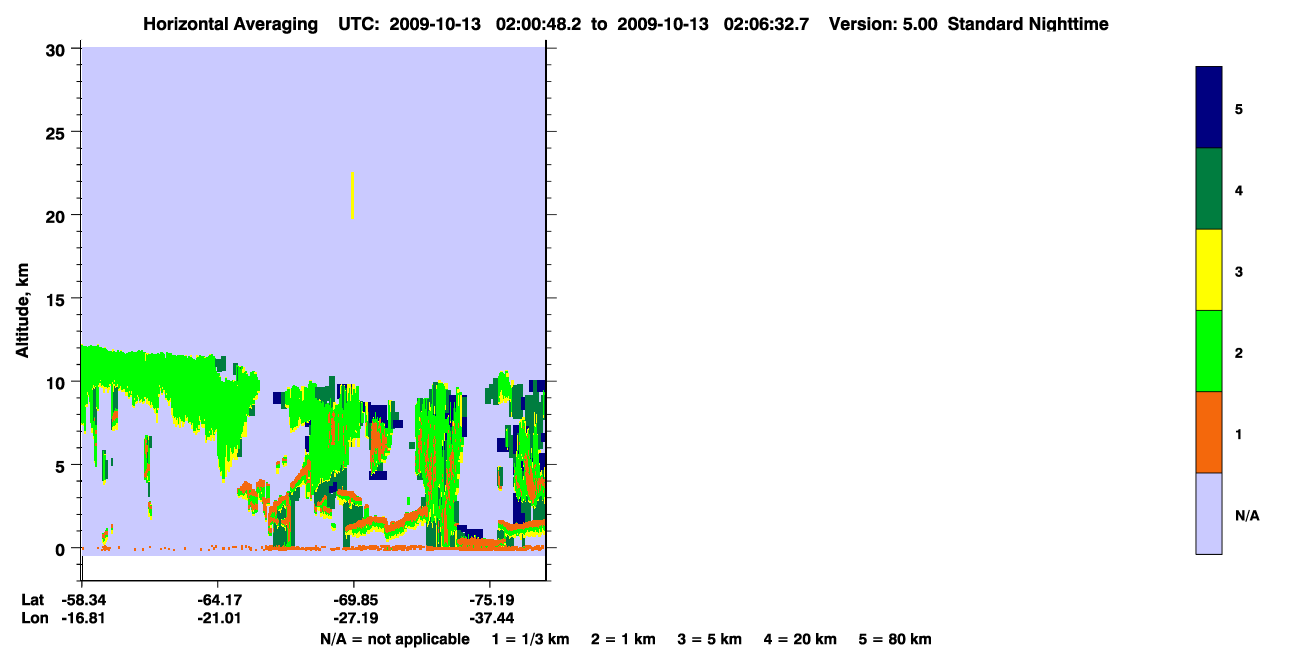The image size is (1300, 667).
Task: Click the altitude tick label '15'
Action: (57, 298)
